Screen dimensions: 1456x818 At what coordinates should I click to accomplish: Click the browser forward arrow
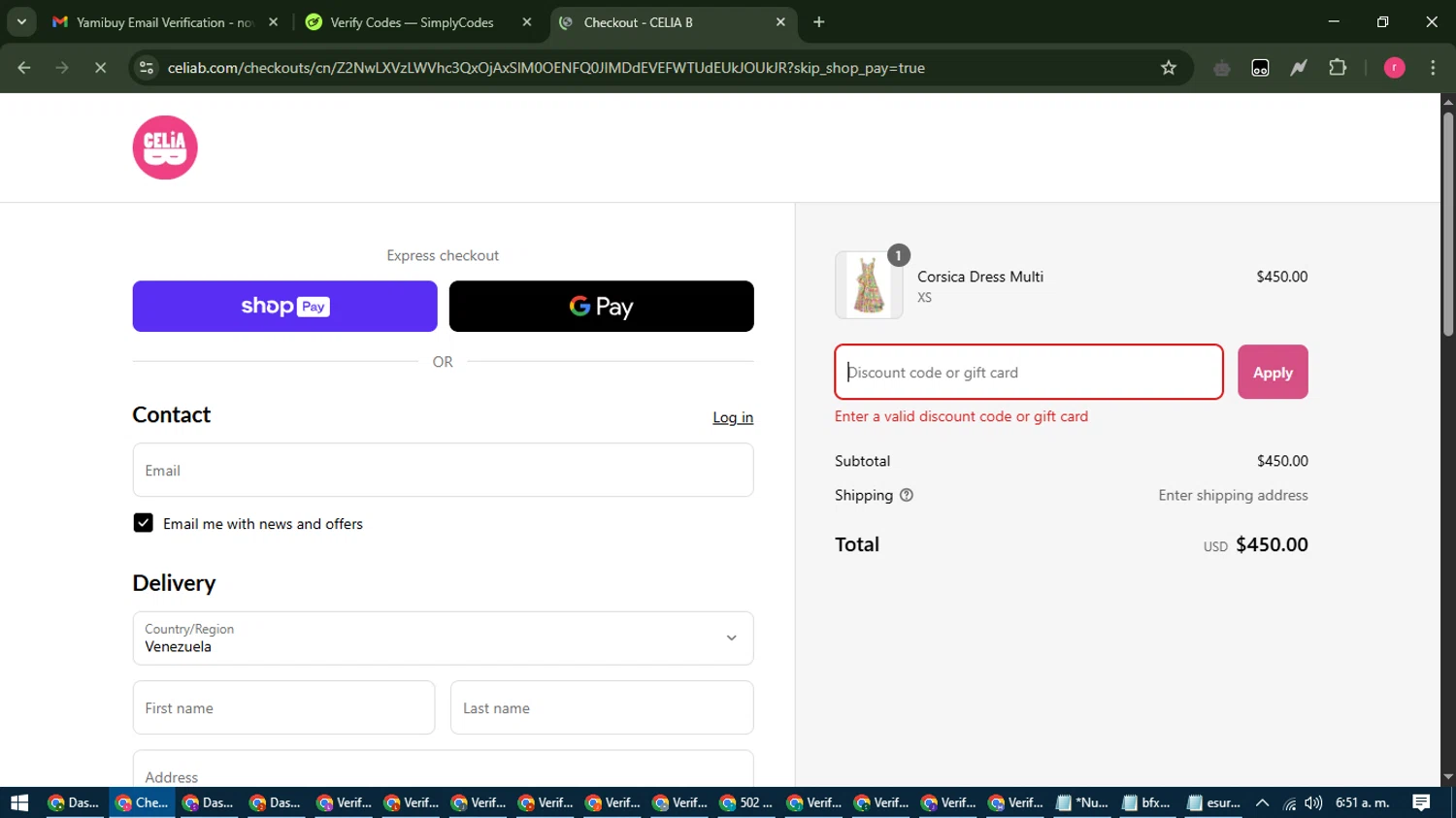click(x=62, y=68)
